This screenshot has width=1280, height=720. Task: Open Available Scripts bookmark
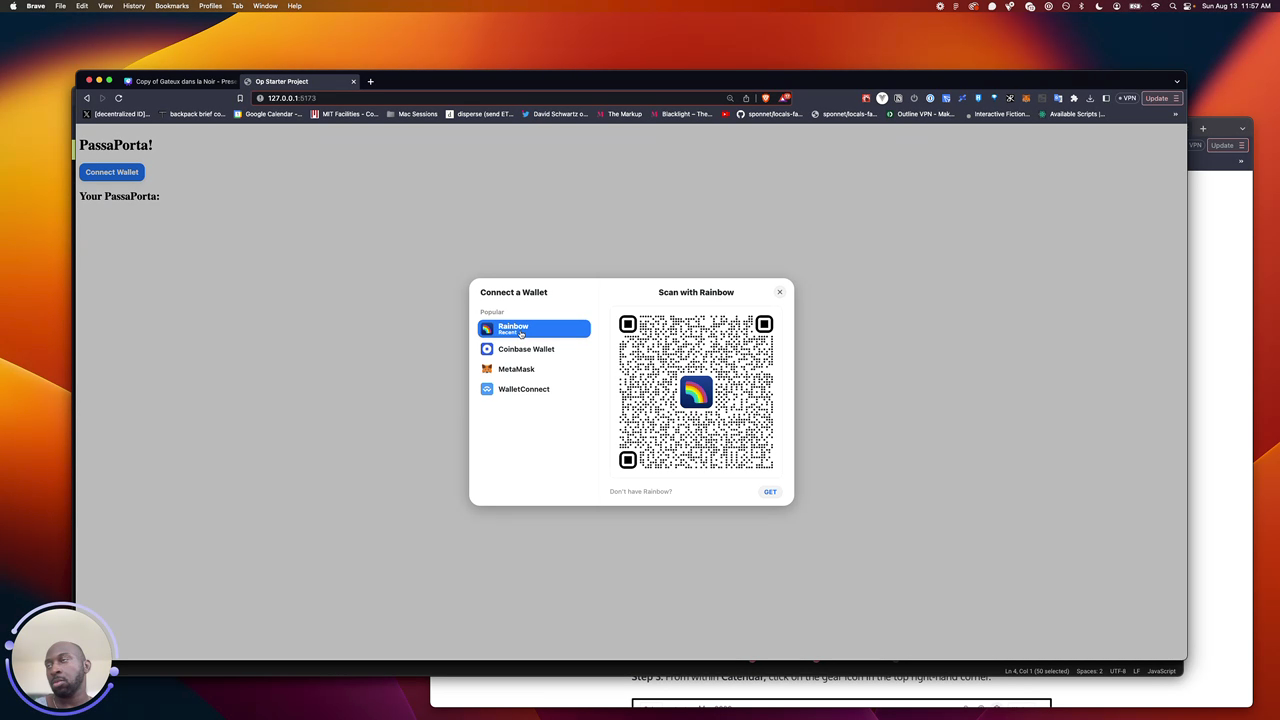[1072, 114]
